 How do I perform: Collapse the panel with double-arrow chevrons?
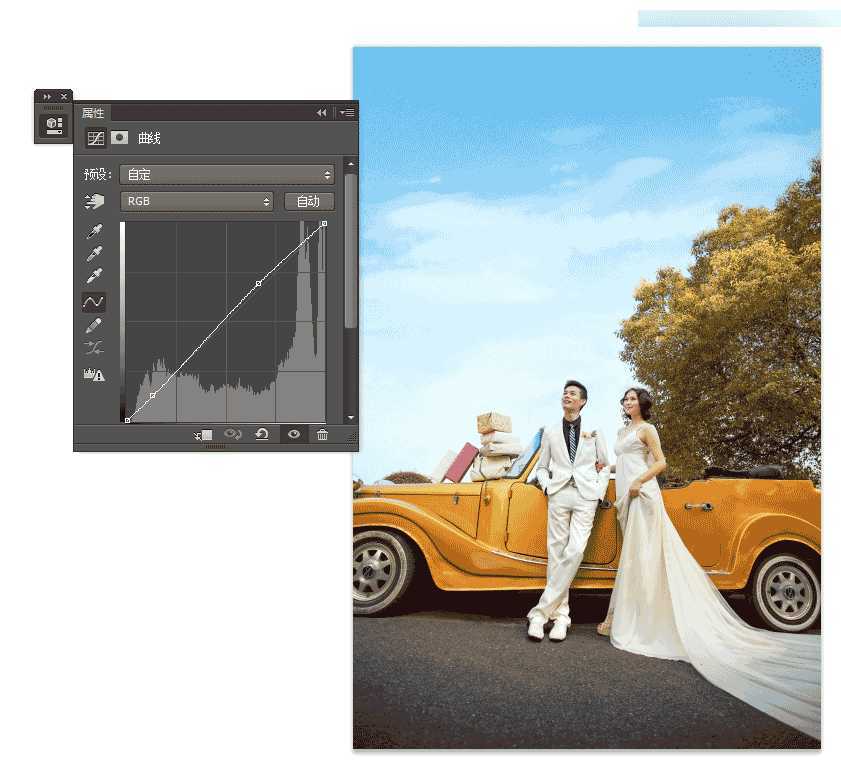click(322, 111)
